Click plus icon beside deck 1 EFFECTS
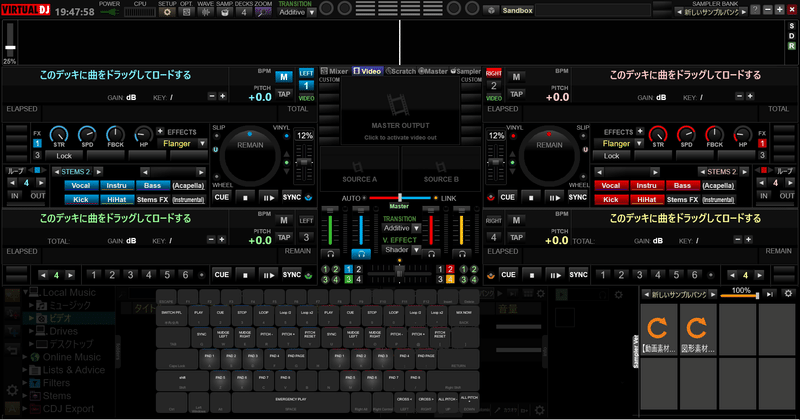The height and width of the screenshot is (420, 800). pos(160,131)
